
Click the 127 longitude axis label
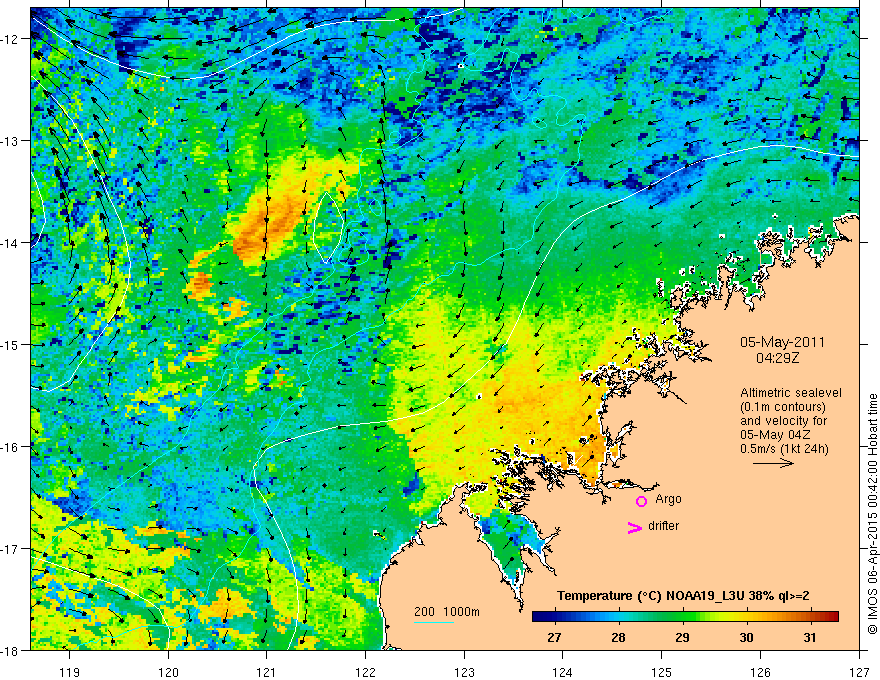click(x=859, y=672)
